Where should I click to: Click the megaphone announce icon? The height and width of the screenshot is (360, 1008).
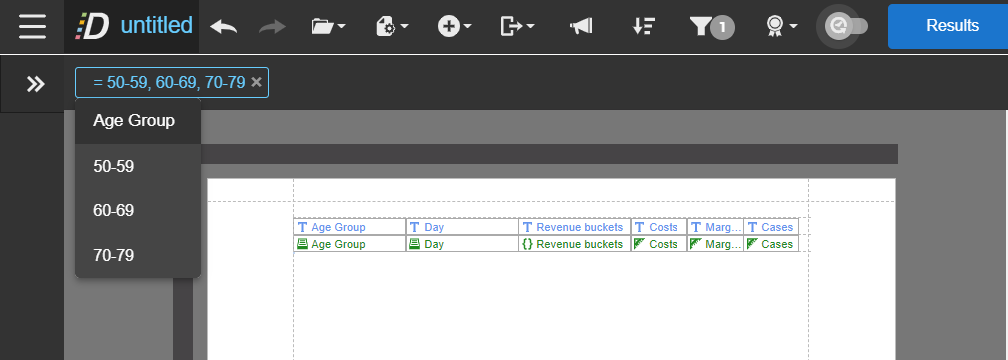[581, 26]
